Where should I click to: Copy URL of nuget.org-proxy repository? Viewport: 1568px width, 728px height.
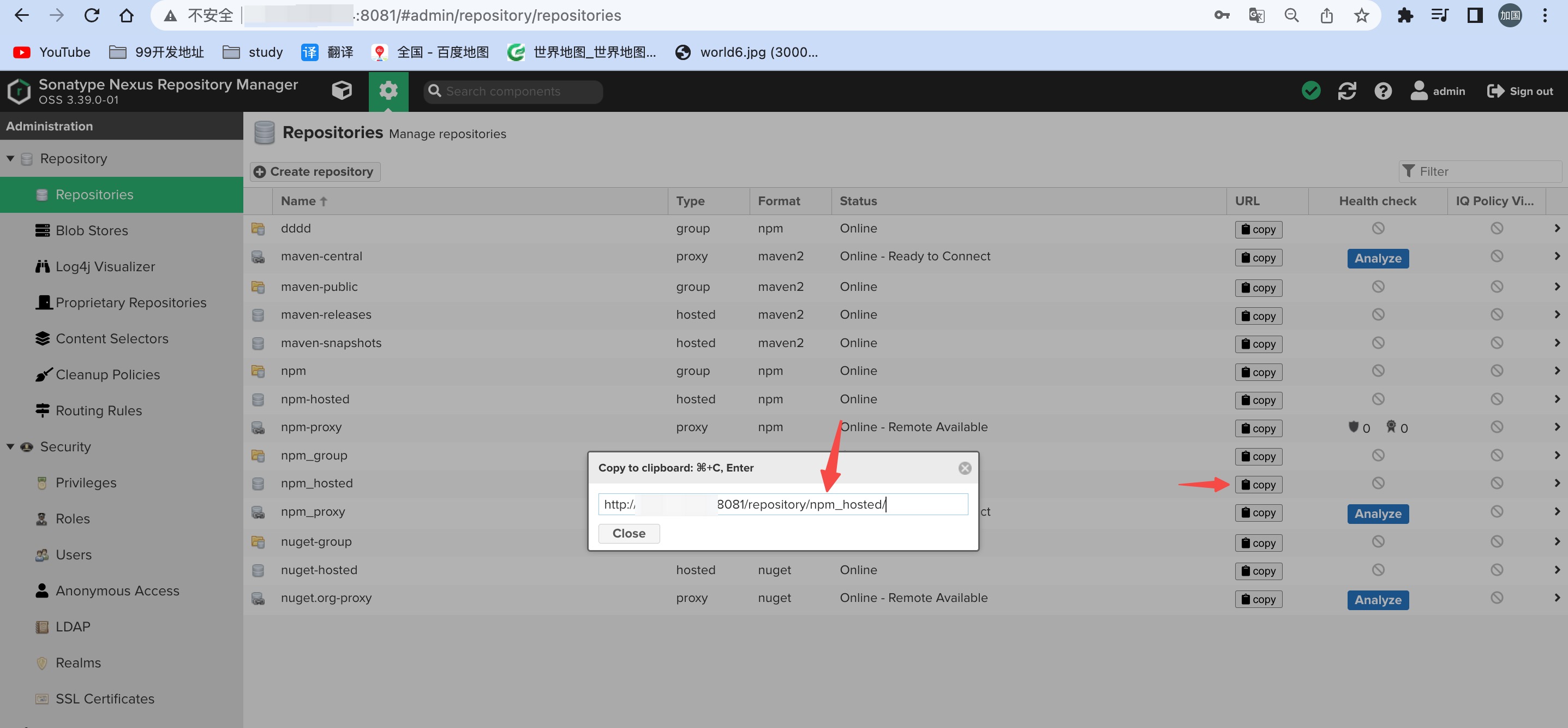pos(1258,599)
